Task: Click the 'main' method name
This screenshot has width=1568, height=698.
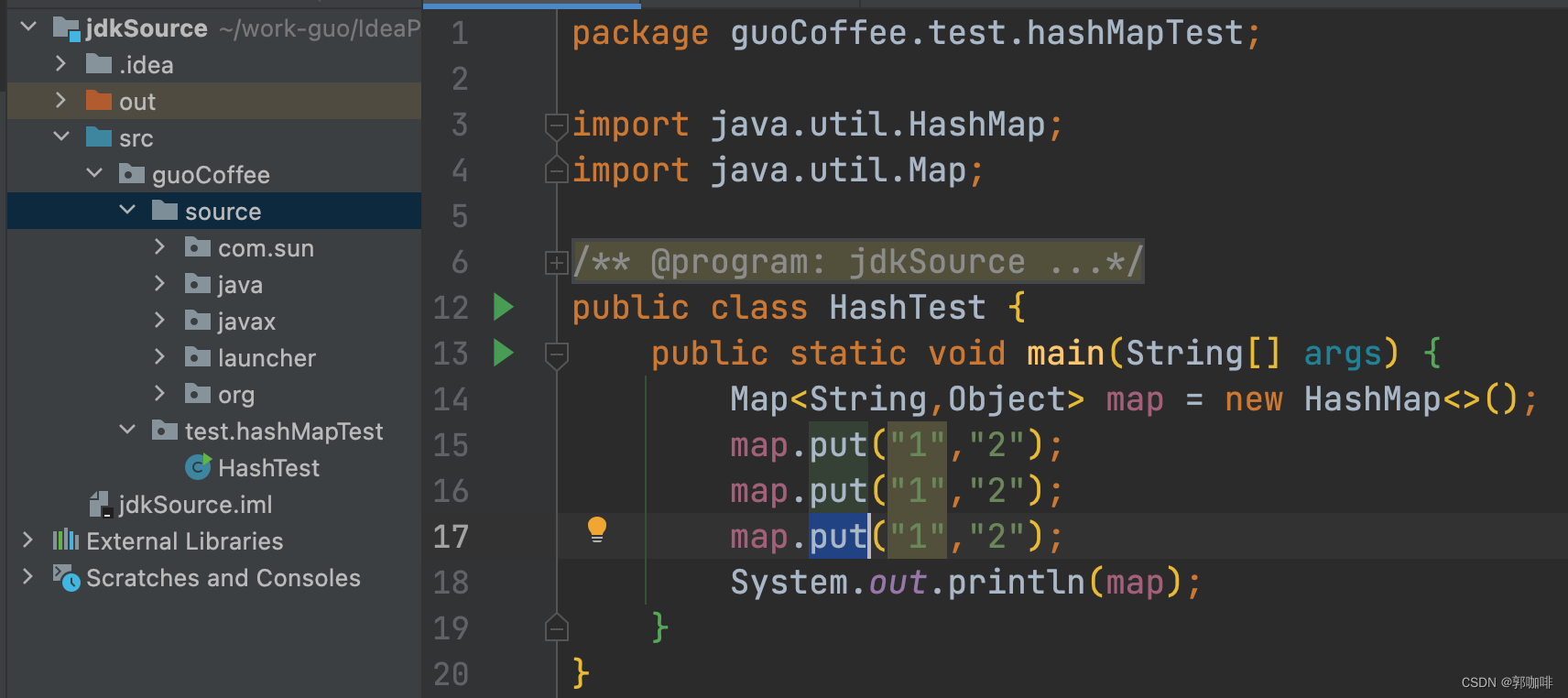Action: pyautogui.click(x=1066, y=354)
